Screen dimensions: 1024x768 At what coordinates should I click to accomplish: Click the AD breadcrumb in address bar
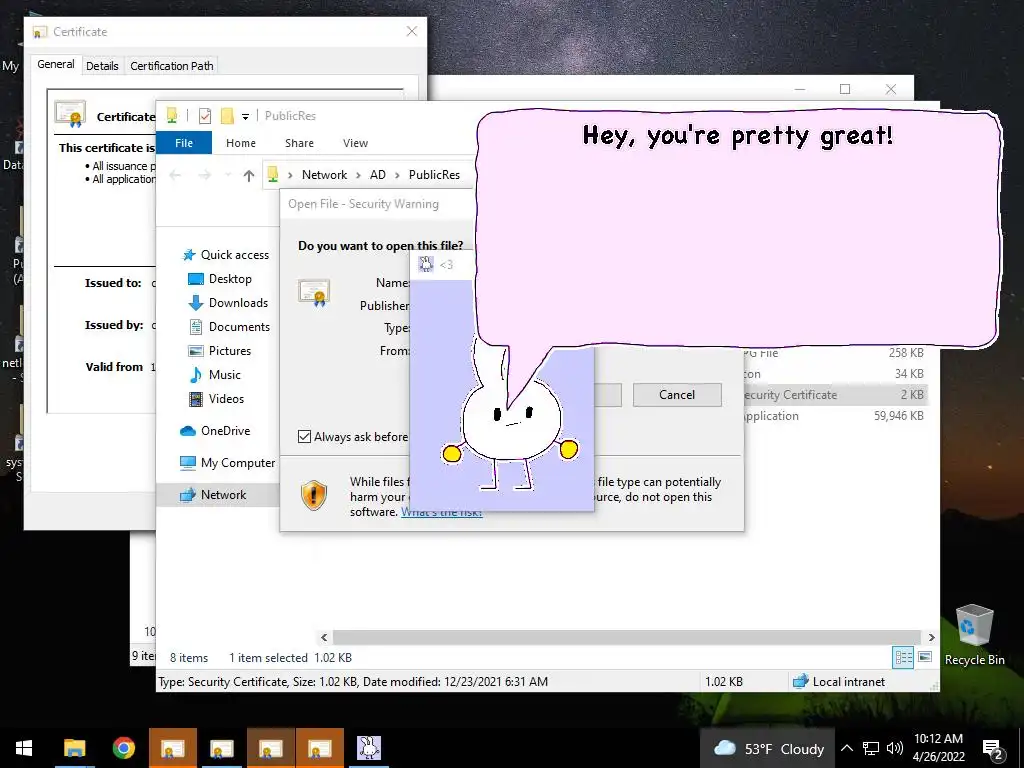pyautogui.click(x=377, y=175)
